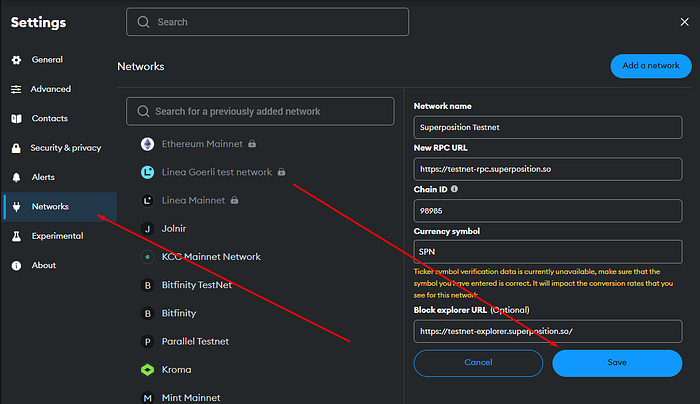Focus the Settings search field
This screenshot has width=700, height=404.
click(267, 22)
